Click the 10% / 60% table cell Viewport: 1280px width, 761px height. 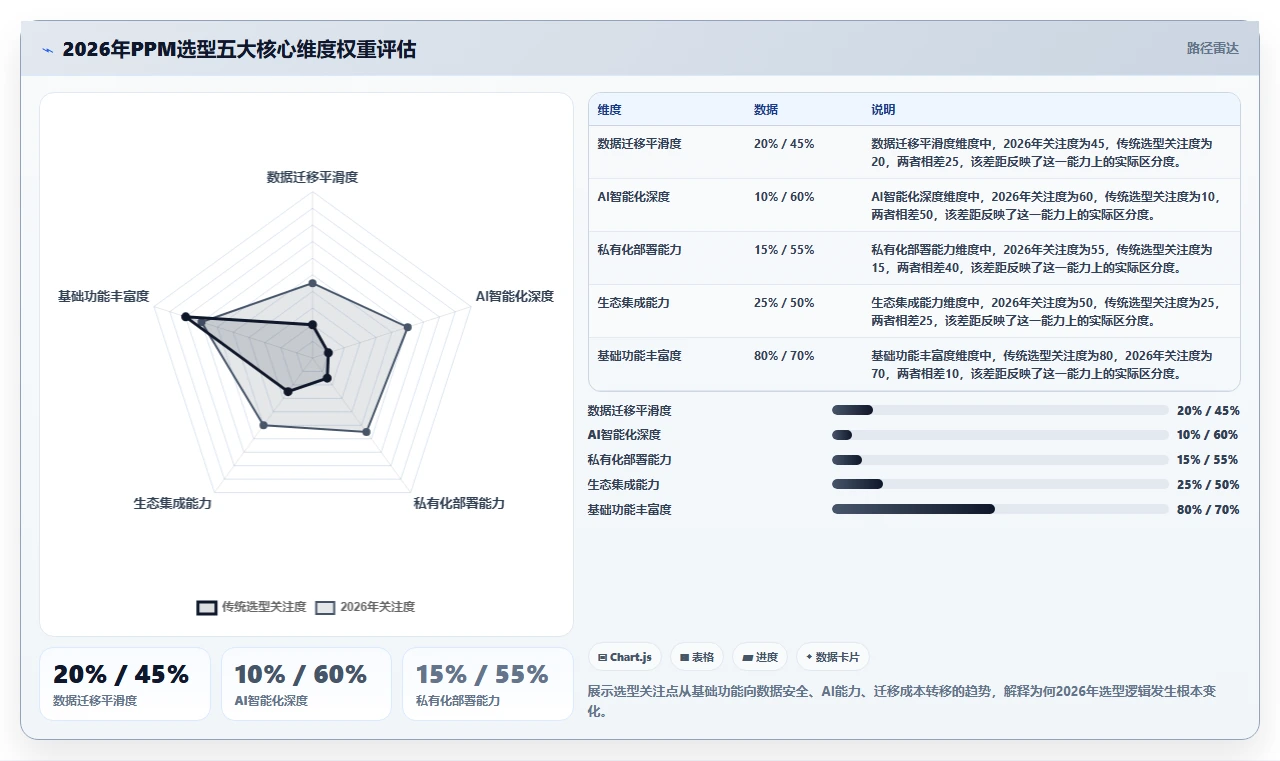[784, 197]
